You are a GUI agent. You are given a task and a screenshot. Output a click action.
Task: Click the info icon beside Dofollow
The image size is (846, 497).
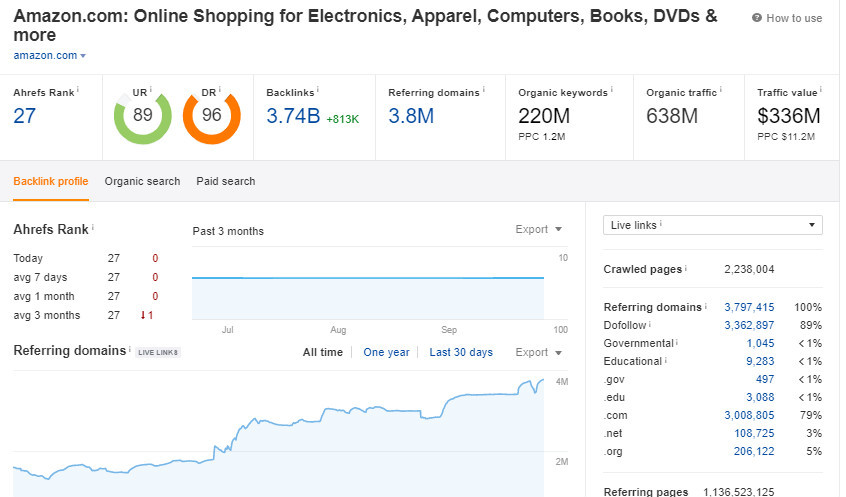pos(650,324)
